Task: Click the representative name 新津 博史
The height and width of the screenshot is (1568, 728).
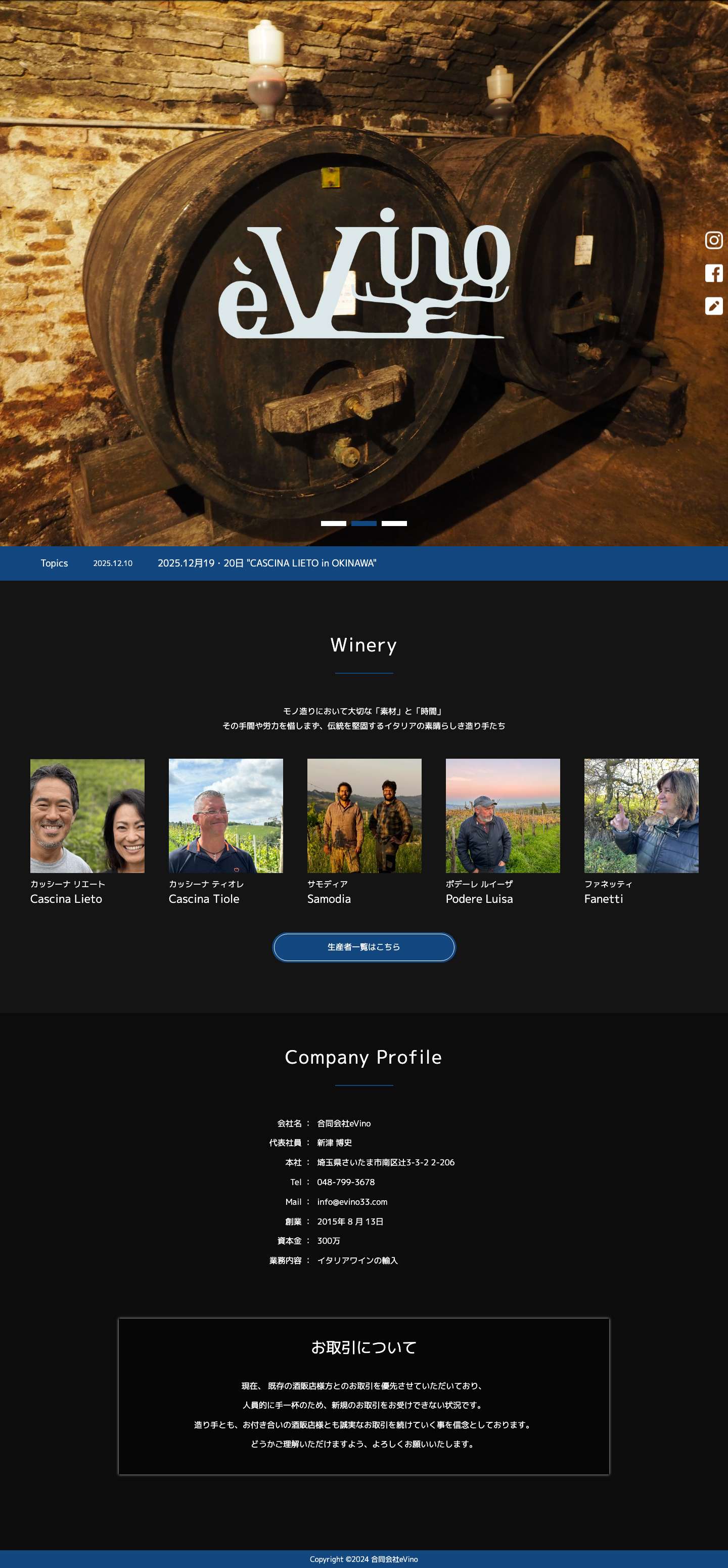Action: 335,1143
